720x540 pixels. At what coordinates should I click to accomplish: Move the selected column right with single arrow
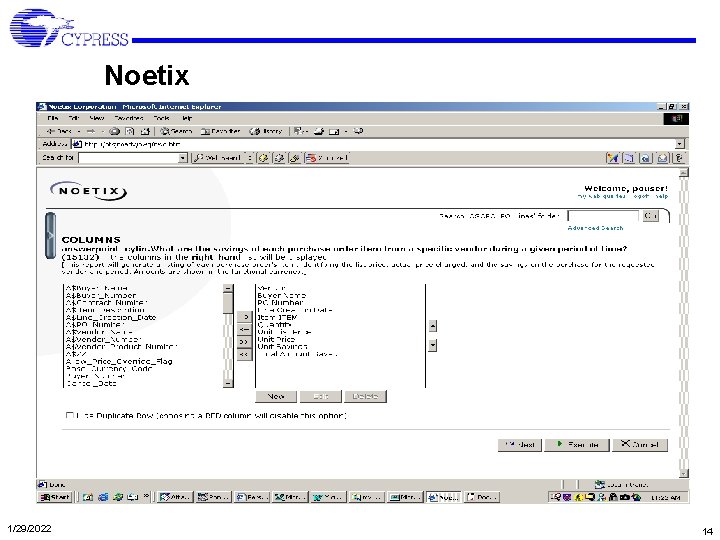click(245, 317)
